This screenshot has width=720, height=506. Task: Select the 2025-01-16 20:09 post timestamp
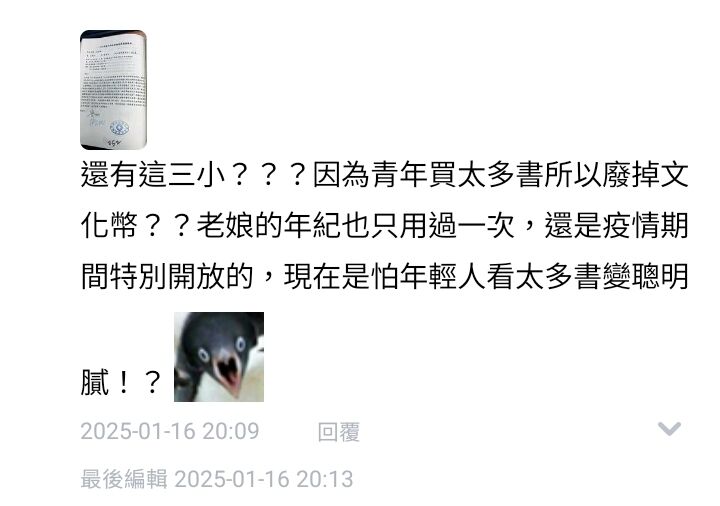click(x=170, y=432)
